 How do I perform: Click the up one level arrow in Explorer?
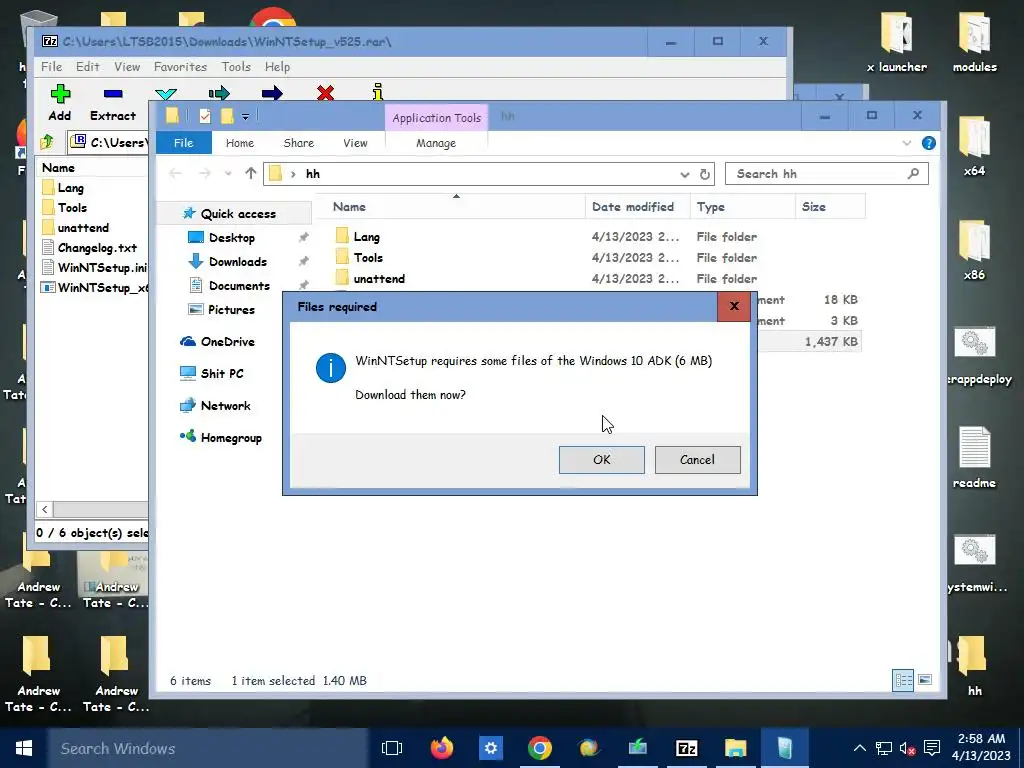251,174
